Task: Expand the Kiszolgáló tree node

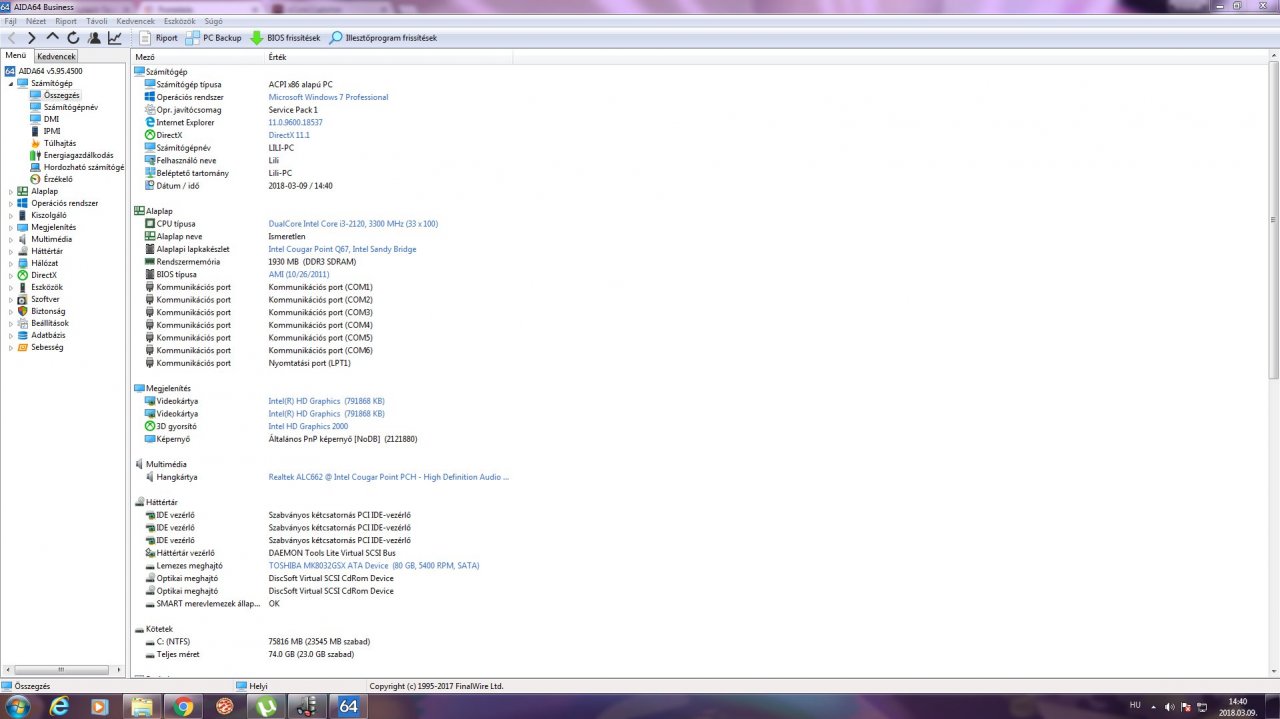Action: [x=11, y=215]
